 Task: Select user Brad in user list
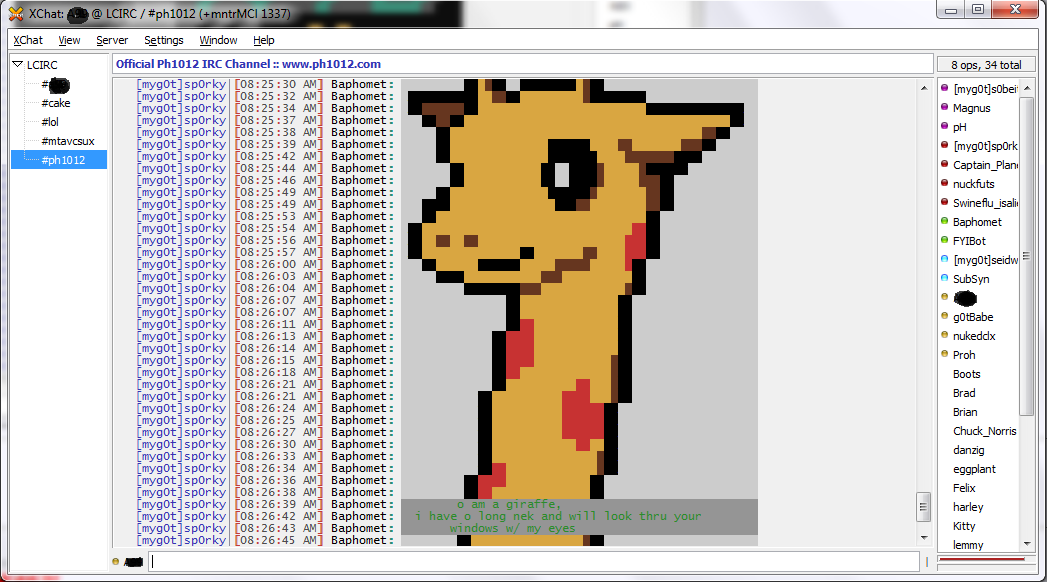964,393
